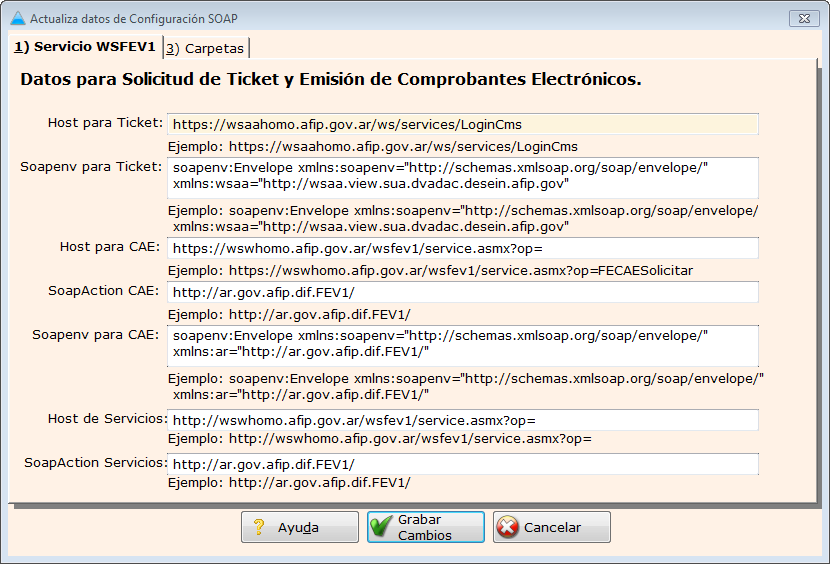830x564 pixels.
Task: Place cursor in Soapenv para CAE text box
Action: click(x=462, y=344)
